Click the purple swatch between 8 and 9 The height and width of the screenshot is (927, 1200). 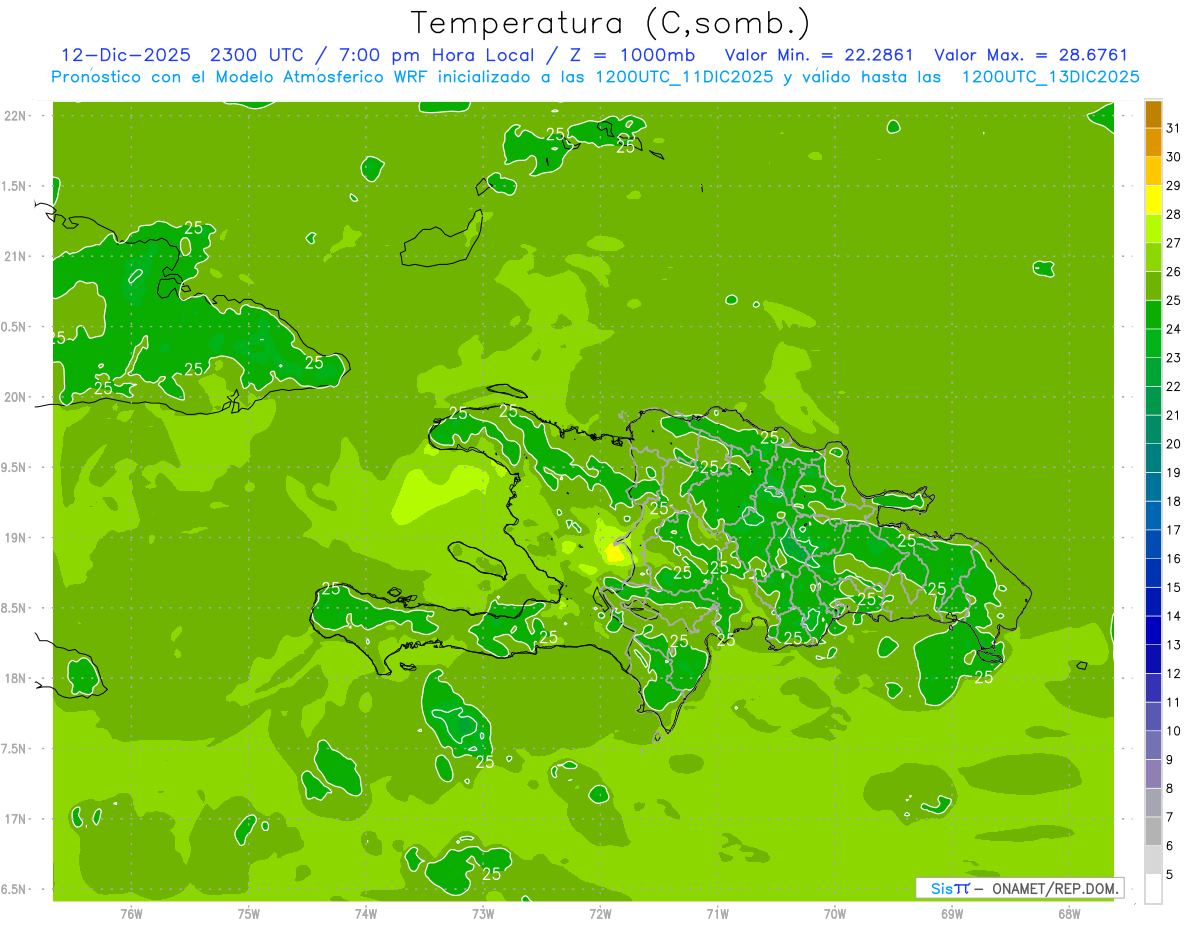[1153, 774]
